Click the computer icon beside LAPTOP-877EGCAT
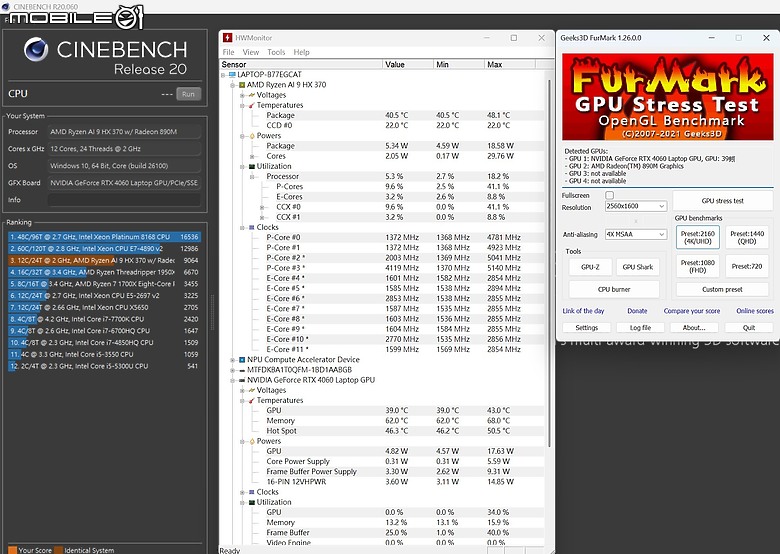This screenshot has width=780, height=554. click(232, 75)
